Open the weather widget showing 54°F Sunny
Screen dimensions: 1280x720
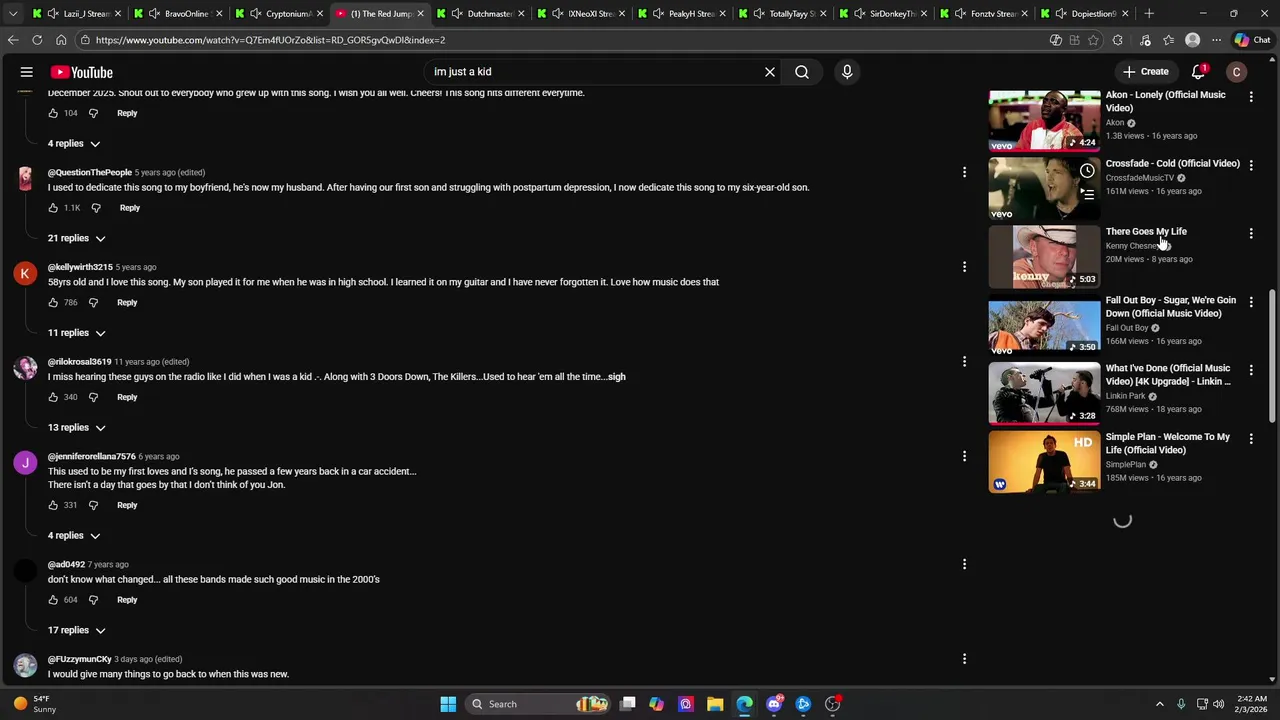click(x=33, y=704)
